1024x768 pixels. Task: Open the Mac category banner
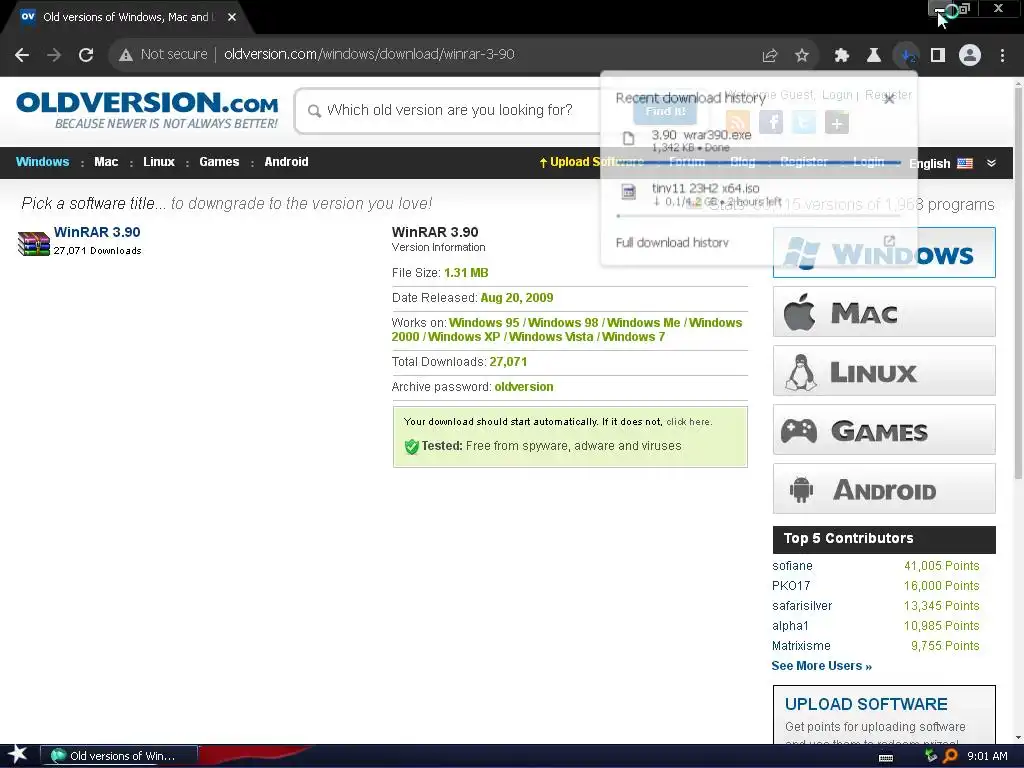tap(884, 312)
